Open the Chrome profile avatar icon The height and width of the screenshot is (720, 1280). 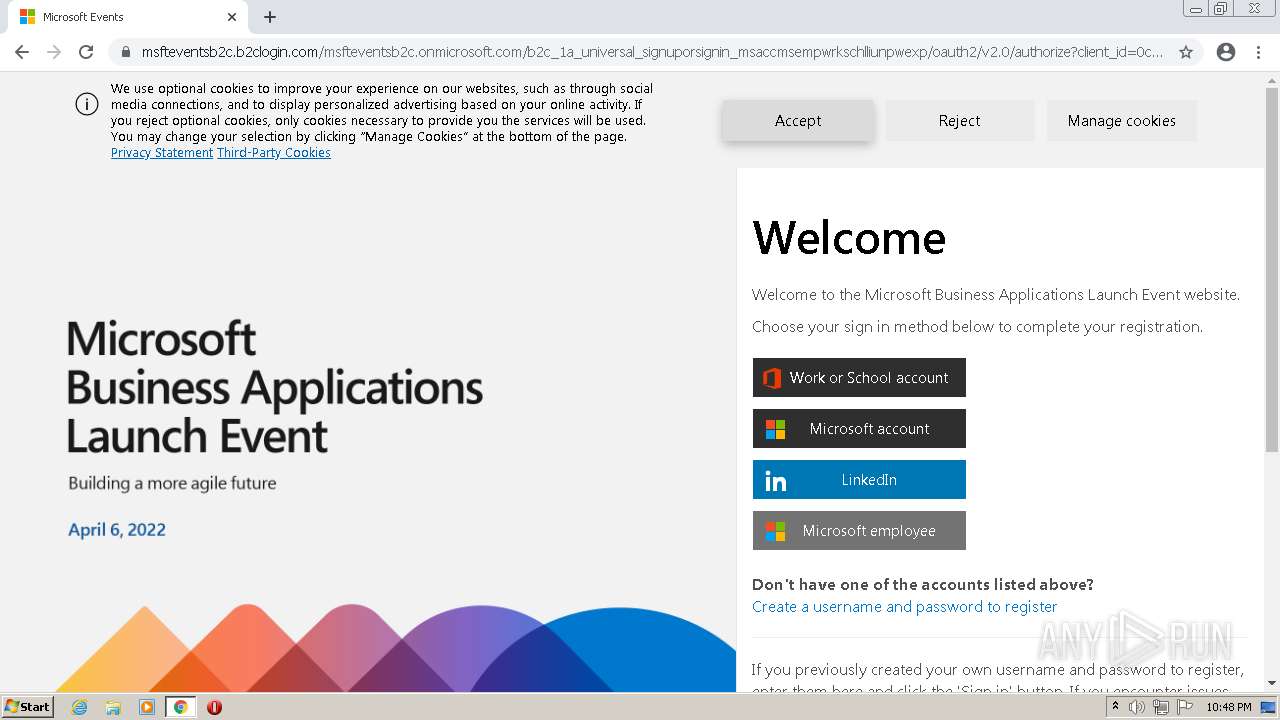point(1226,52)
